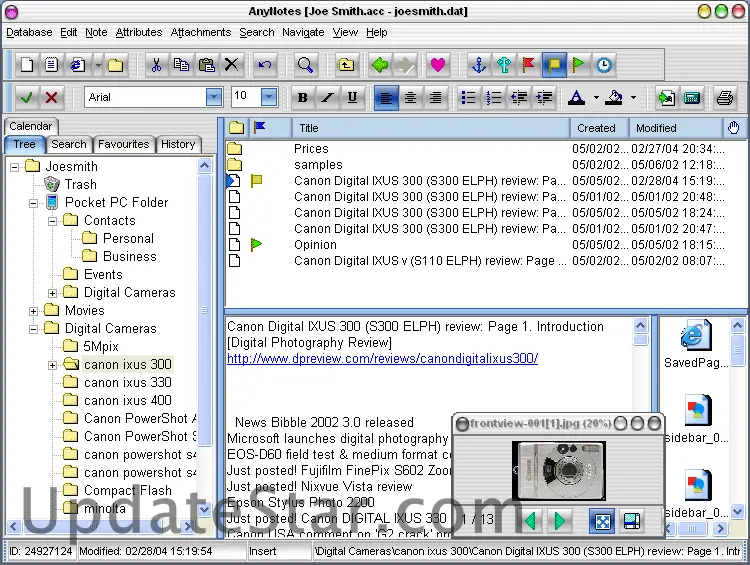Image resolution: width=750 pixels, height=565 pixels.
Task: Click fit-to-window button in image viewer
Action: click(603, 521)
